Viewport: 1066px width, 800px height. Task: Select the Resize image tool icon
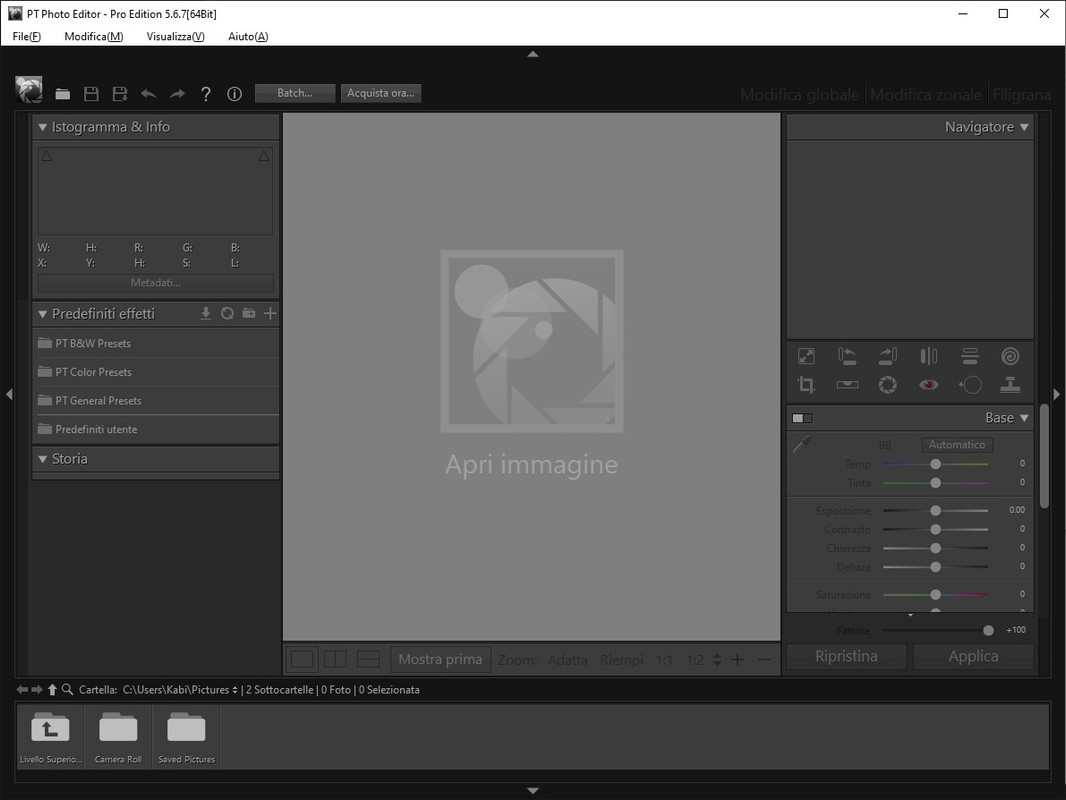point(806,356)
